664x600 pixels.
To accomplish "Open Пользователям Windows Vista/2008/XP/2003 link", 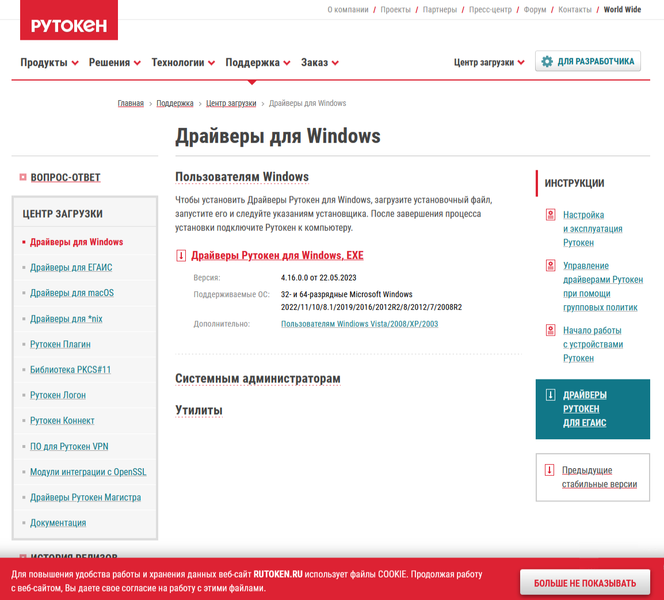I will 359,324.
